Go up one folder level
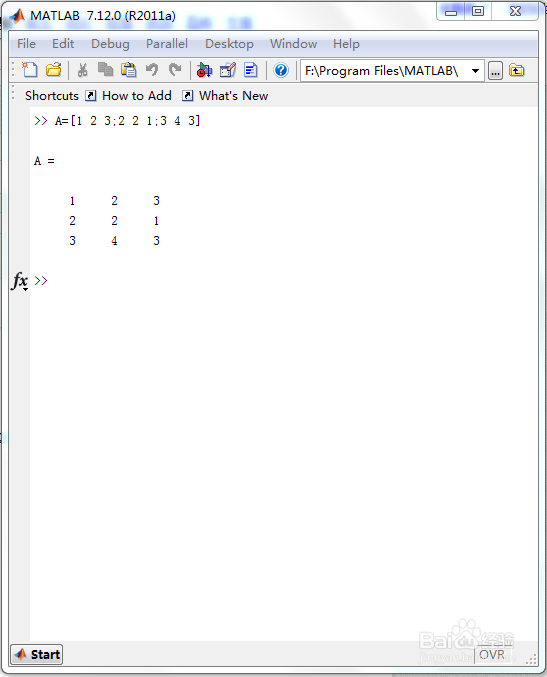The height and width of the screenshot is (677, 547). tap(517, 70)
